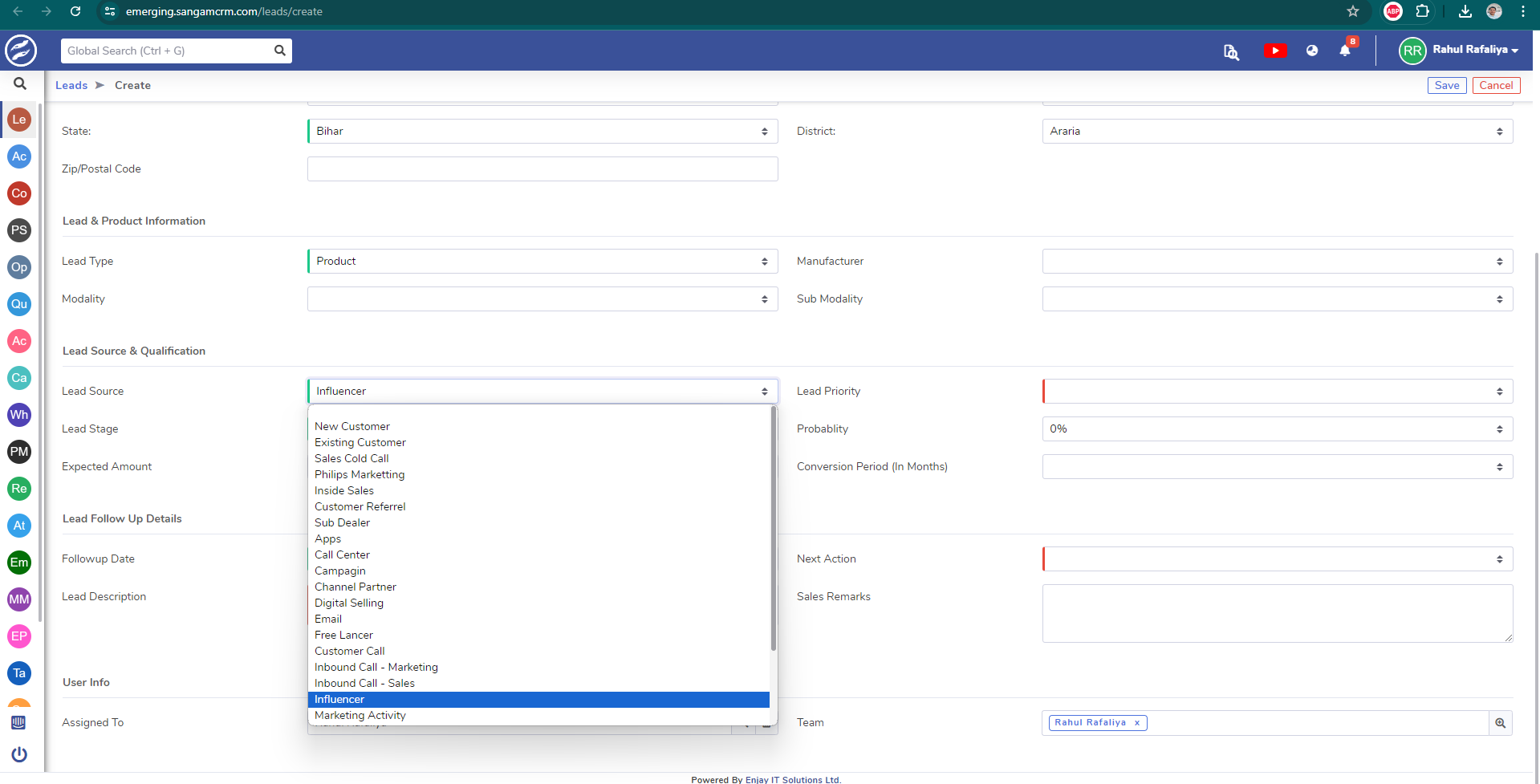Screen dimensions: 1540x784
Task: Open the Qu quotes sidebar icon
Action: point(19,304)
